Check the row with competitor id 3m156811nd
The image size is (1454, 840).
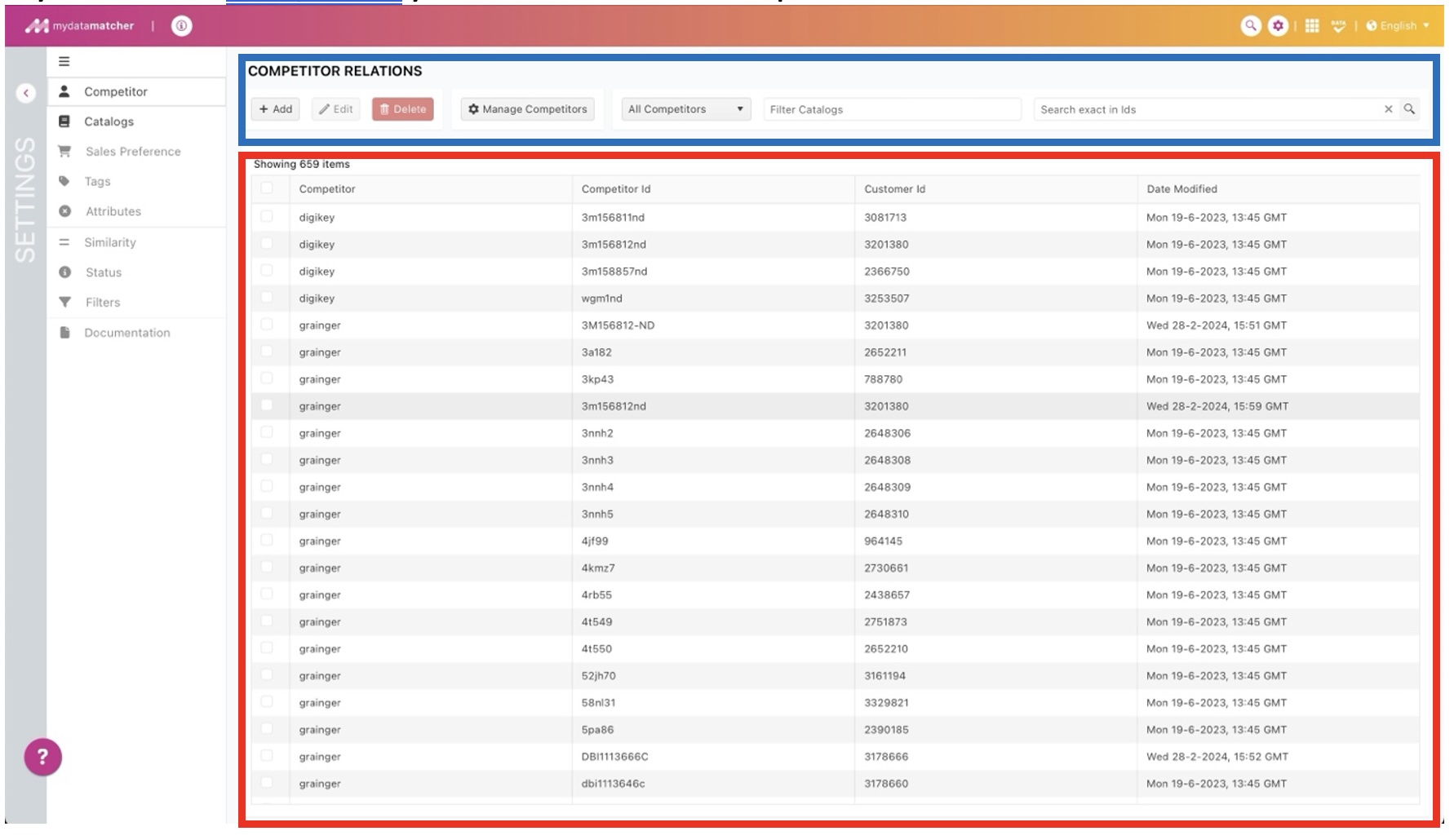click(x=267, y=217)
